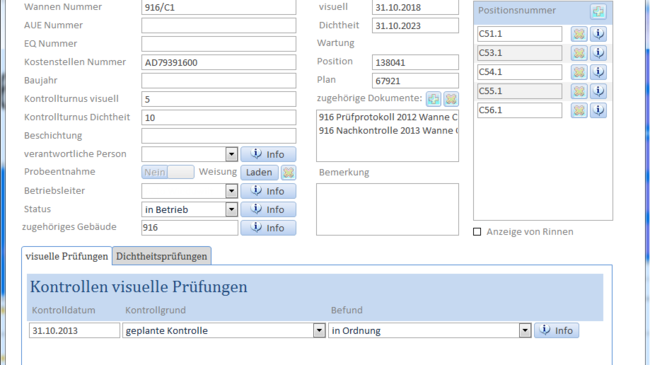Click the empty EQ Nummer field
Screen dimensions: 650x365
pos(218,44)
